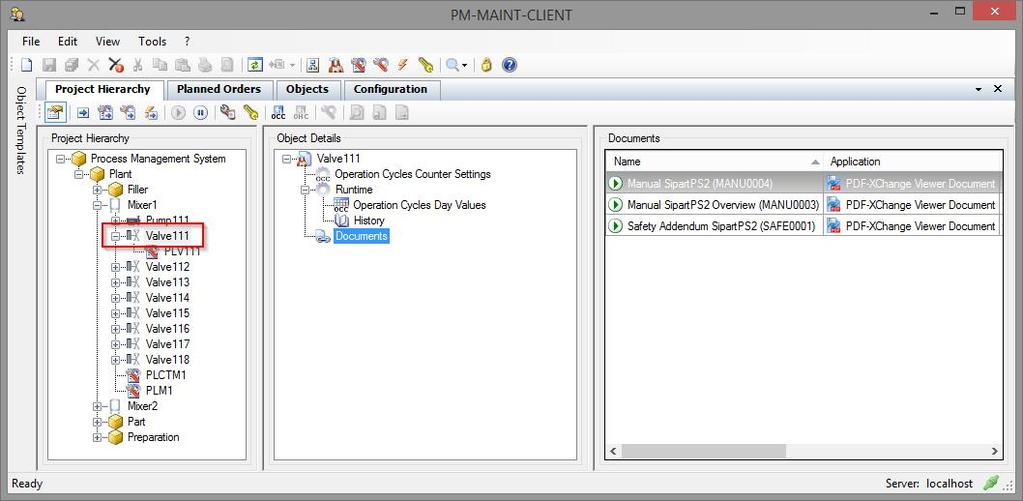
Task: Click the OCC operation cycles counter icon
Action: 279,113
